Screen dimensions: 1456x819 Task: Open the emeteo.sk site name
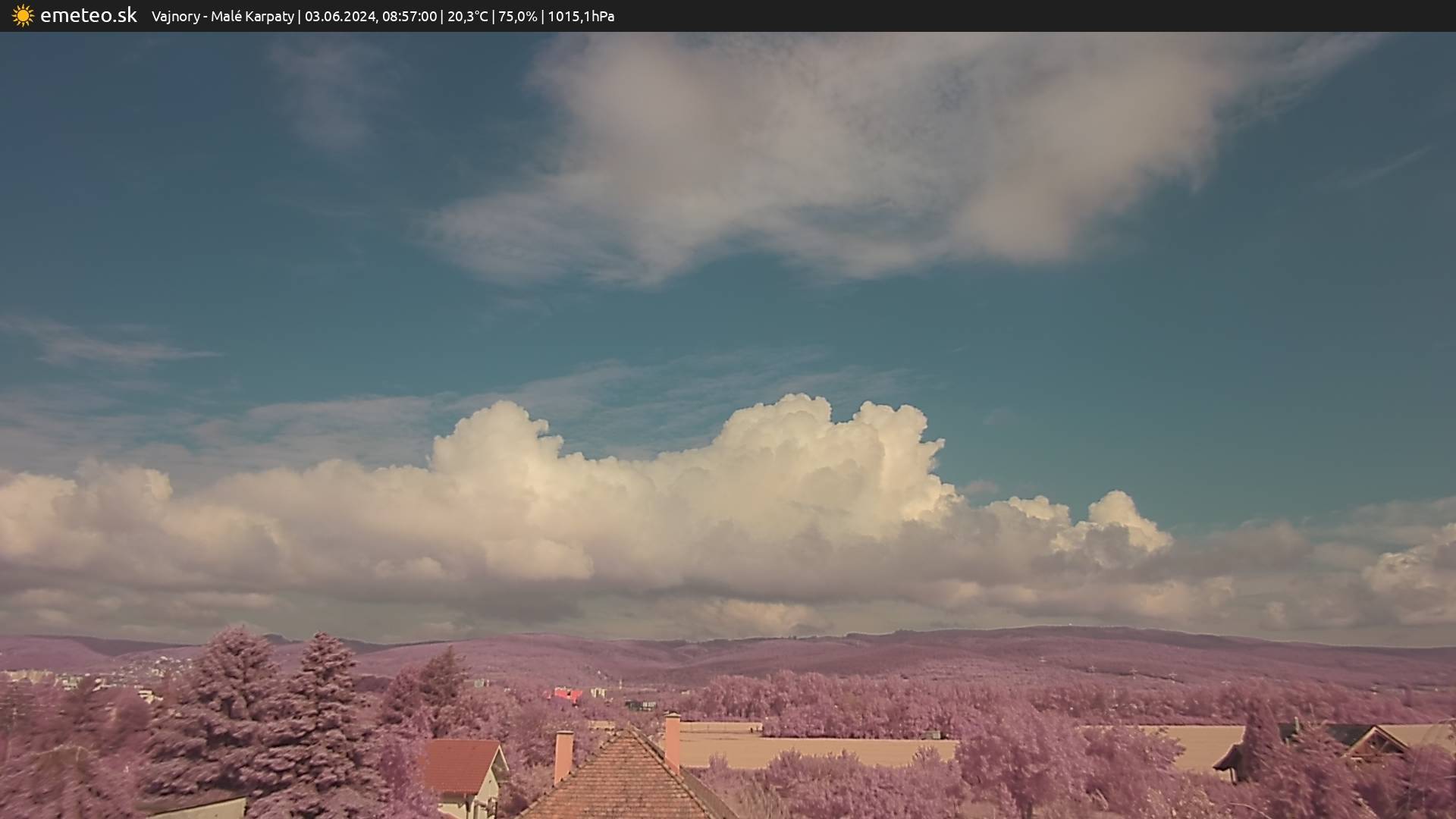88,16
